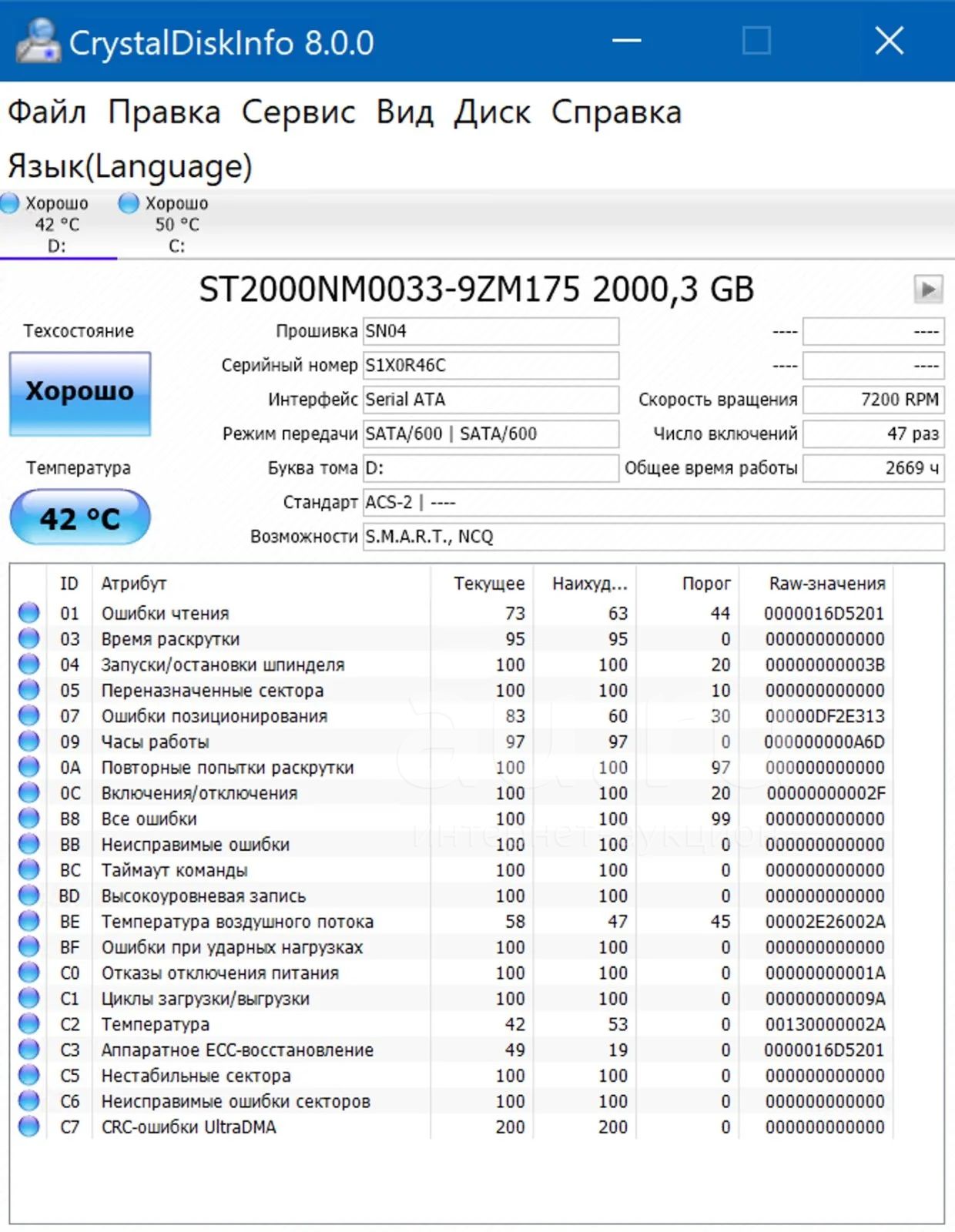Click status orb for Все ошибки row

click(x=29, y=819)
